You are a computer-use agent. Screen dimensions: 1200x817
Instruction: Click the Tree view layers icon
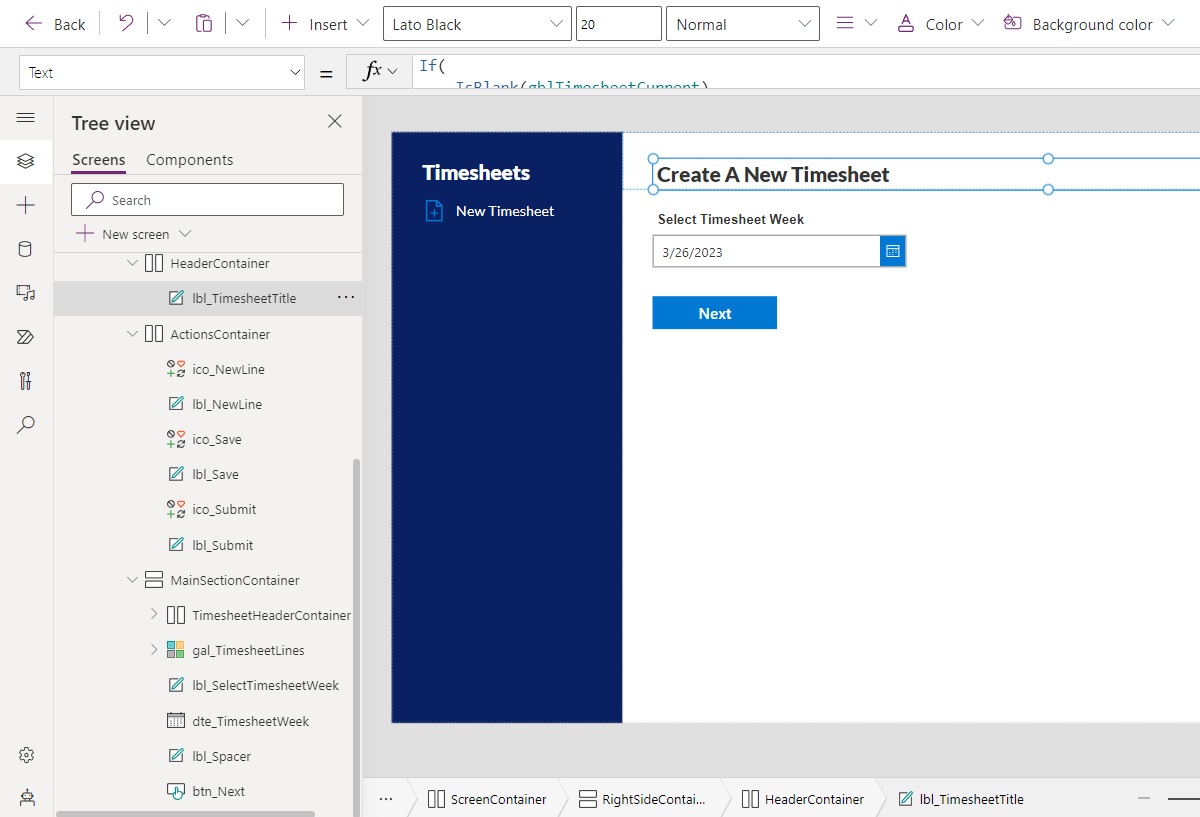[x=26, y=160]
